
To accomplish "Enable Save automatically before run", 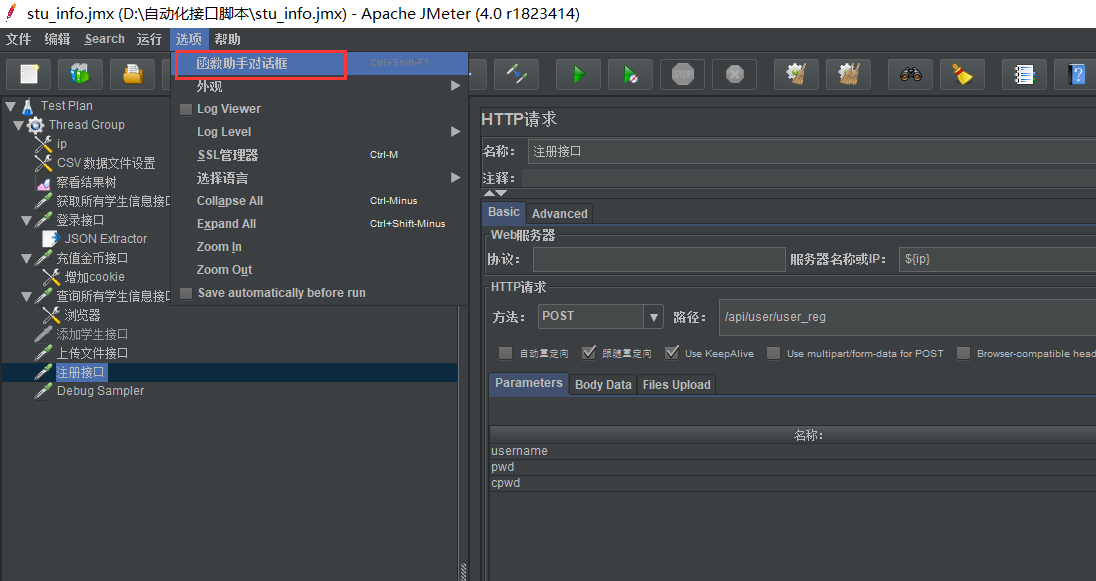I will (186, 293).
